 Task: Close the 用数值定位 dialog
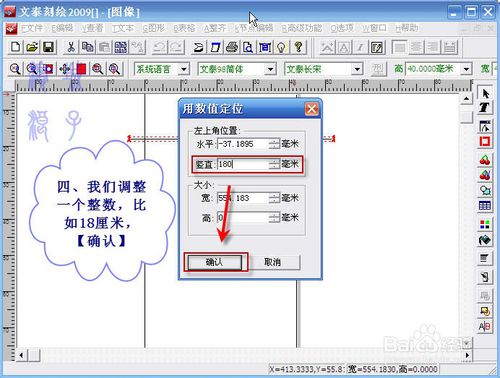point(312,109)
